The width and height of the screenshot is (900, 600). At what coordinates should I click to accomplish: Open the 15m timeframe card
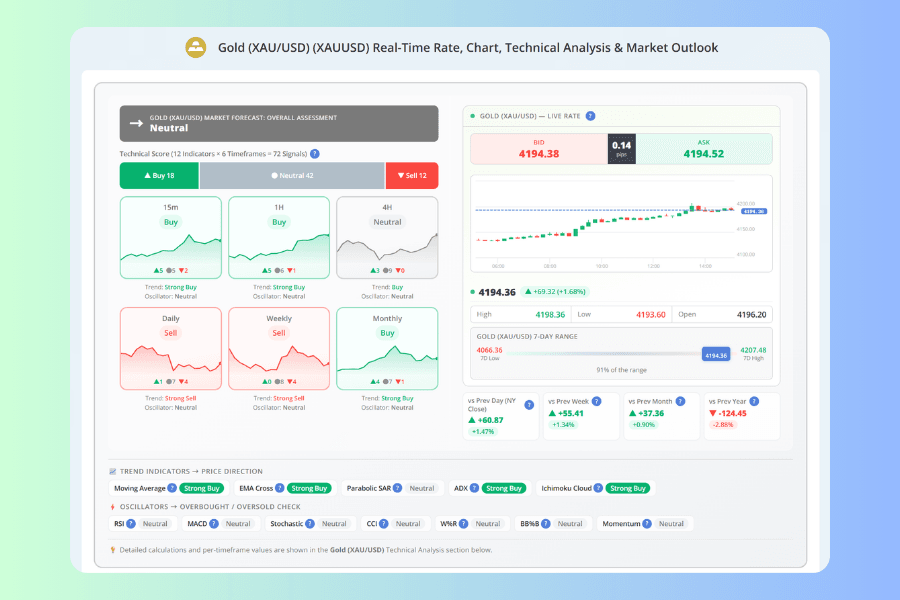point(170,238)
